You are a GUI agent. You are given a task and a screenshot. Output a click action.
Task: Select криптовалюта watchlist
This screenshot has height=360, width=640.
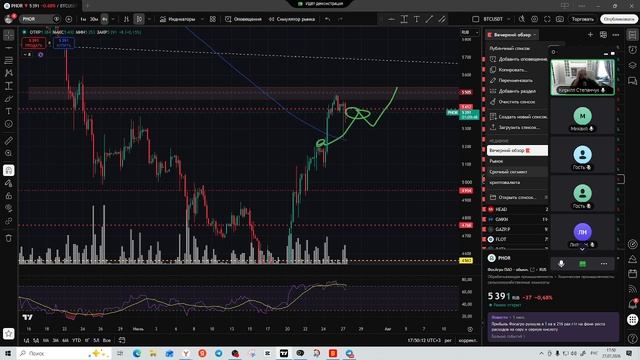tap(518, 182)
